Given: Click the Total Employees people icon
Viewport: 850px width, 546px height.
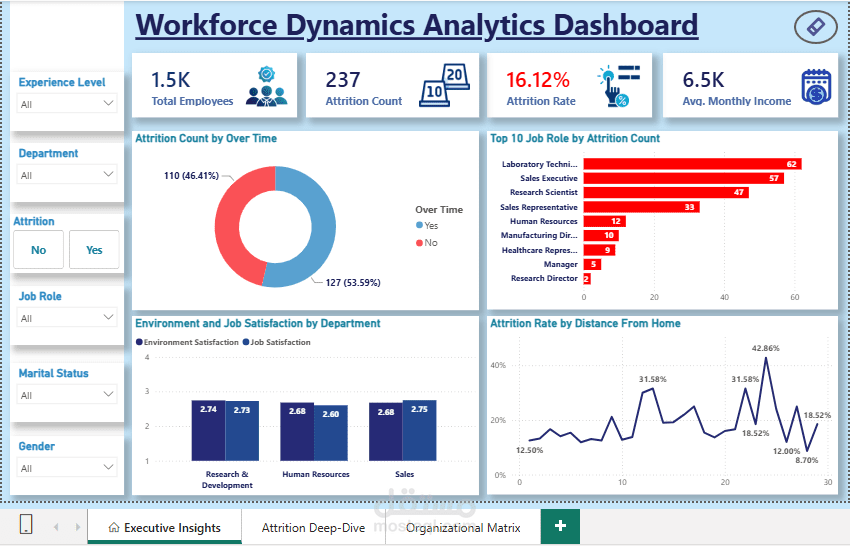Looking at the screenshot, I should pos(266,86).
